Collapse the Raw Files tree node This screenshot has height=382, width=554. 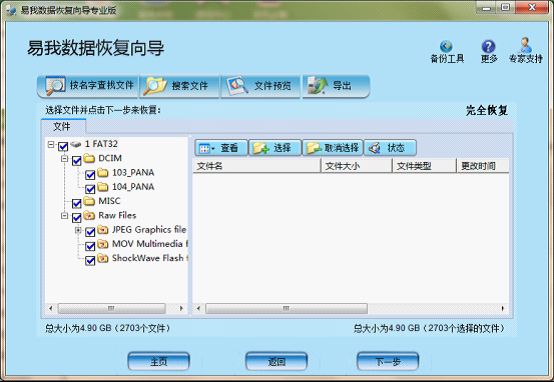tap(64, 215)
